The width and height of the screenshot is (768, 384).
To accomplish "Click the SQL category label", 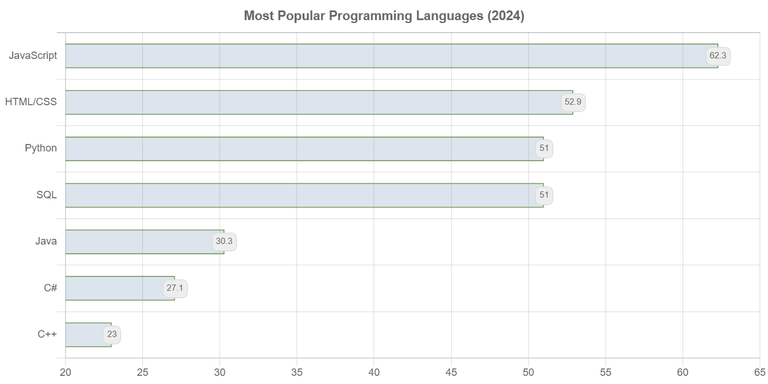I will (47, 194).
